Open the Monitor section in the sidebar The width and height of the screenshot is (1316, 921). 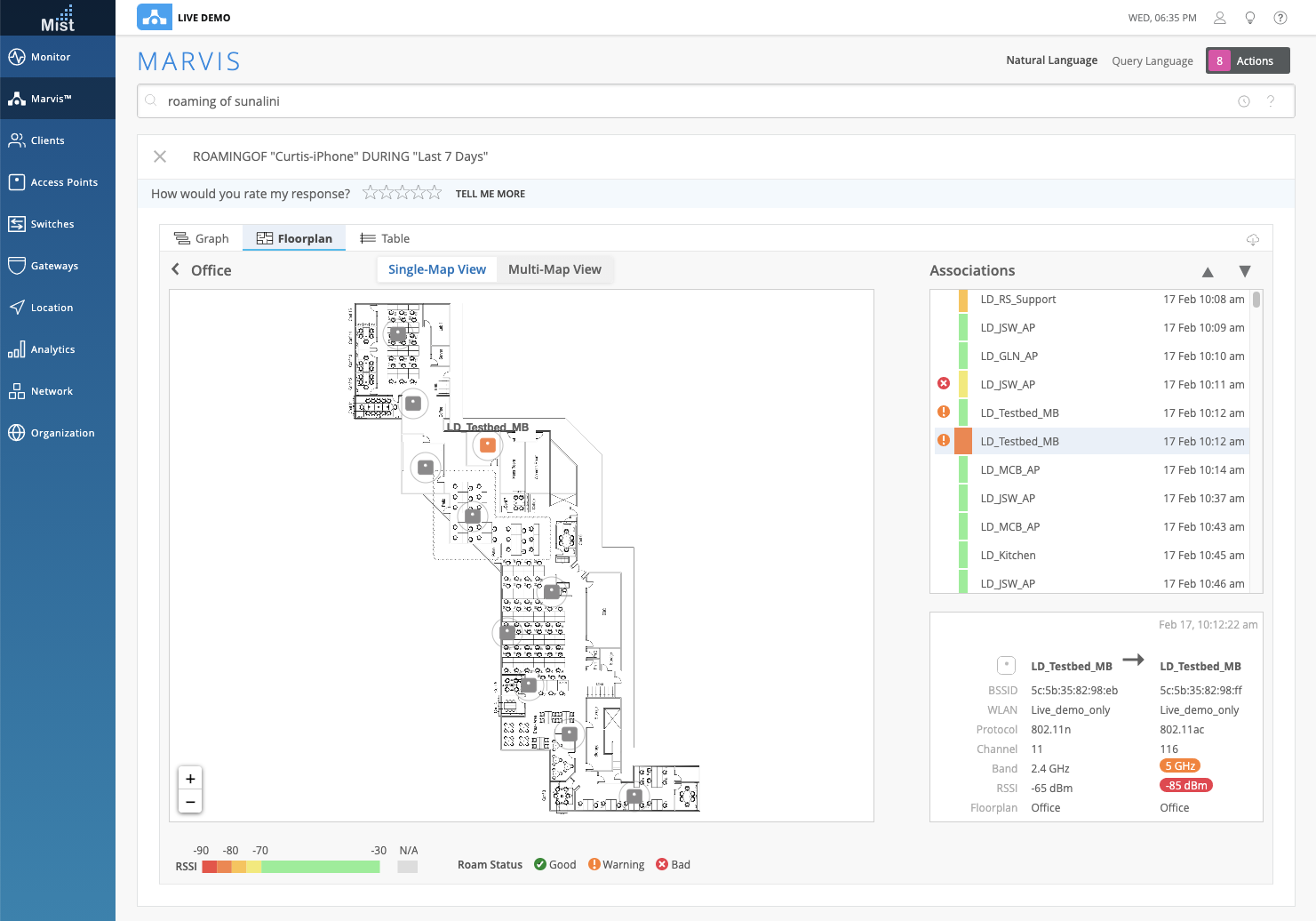pyautogui.click(x=51, y=57)
